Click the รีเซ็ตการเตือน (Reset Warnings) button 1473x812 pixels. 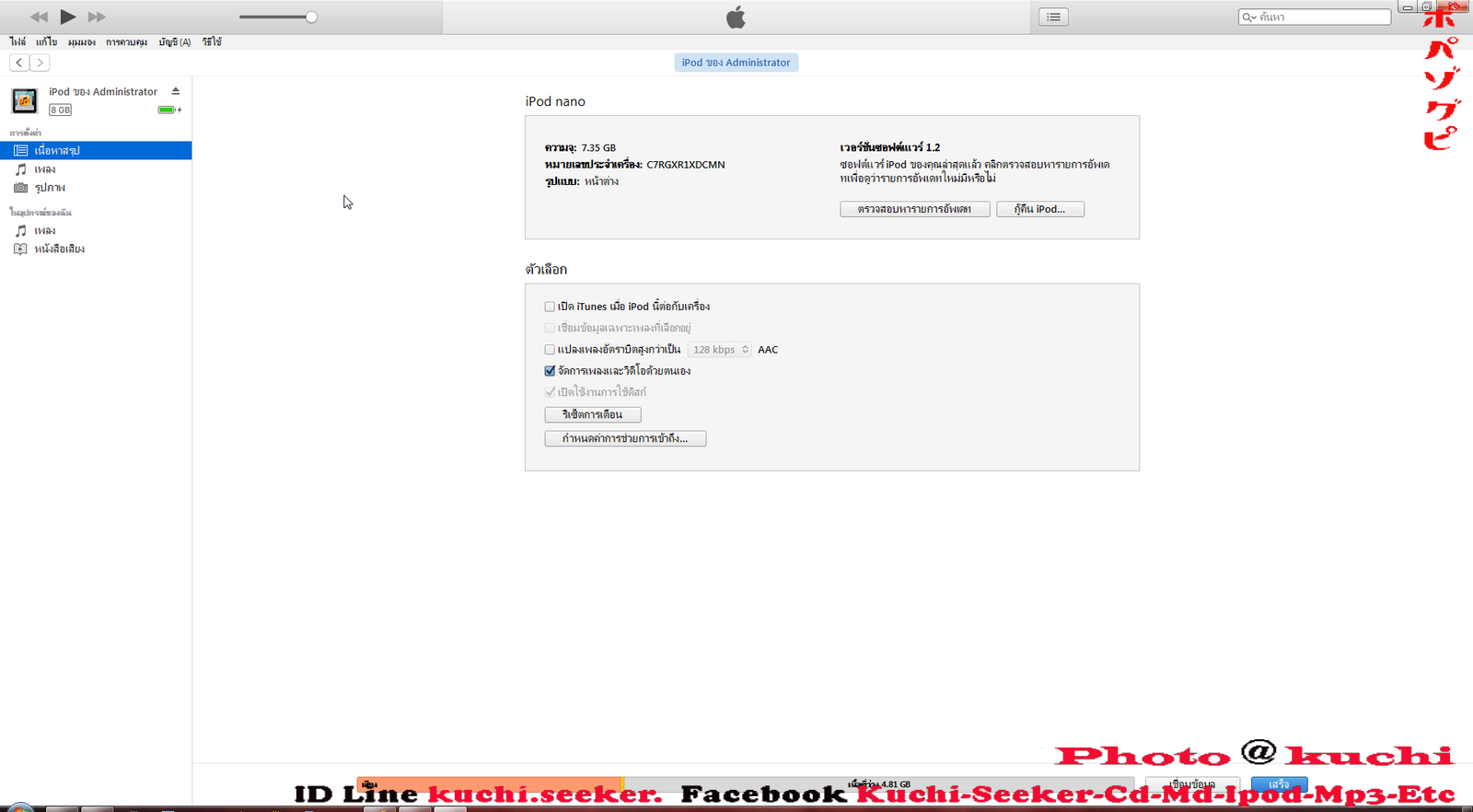click(593, 414)
